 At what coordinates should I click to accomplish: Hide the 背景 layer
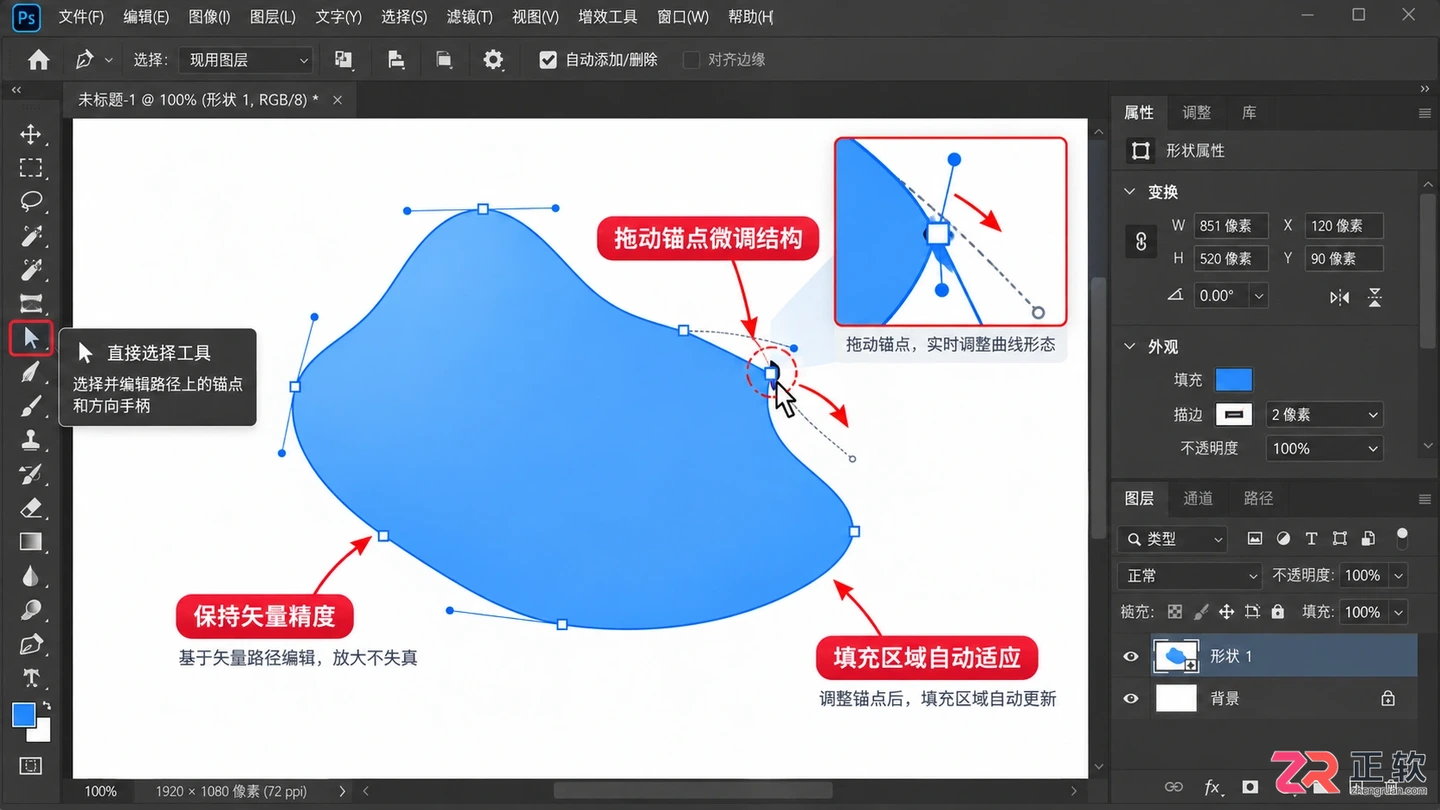(x=1131, y=699)
